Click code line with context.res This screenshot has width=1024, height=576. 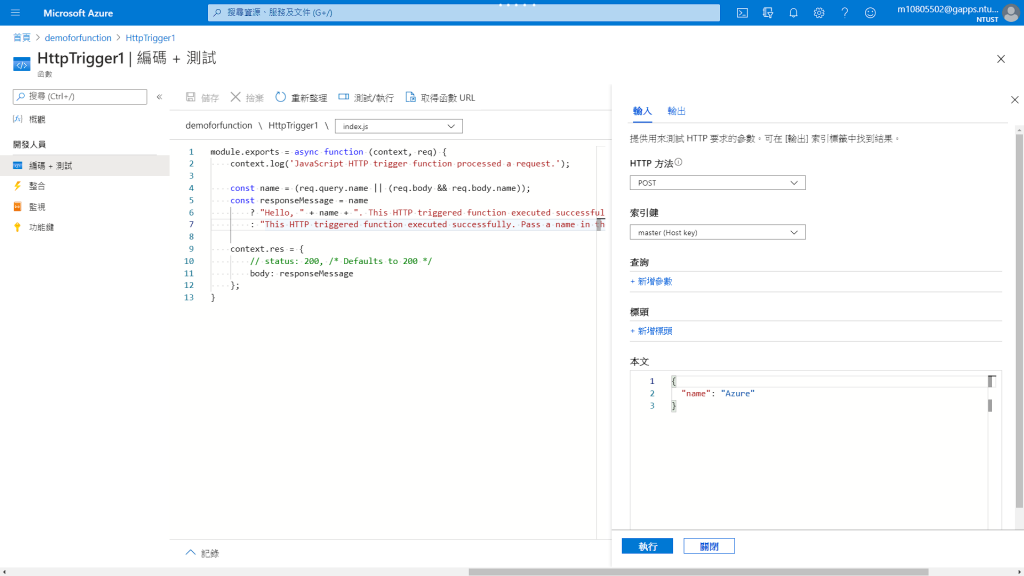(266, 249)
